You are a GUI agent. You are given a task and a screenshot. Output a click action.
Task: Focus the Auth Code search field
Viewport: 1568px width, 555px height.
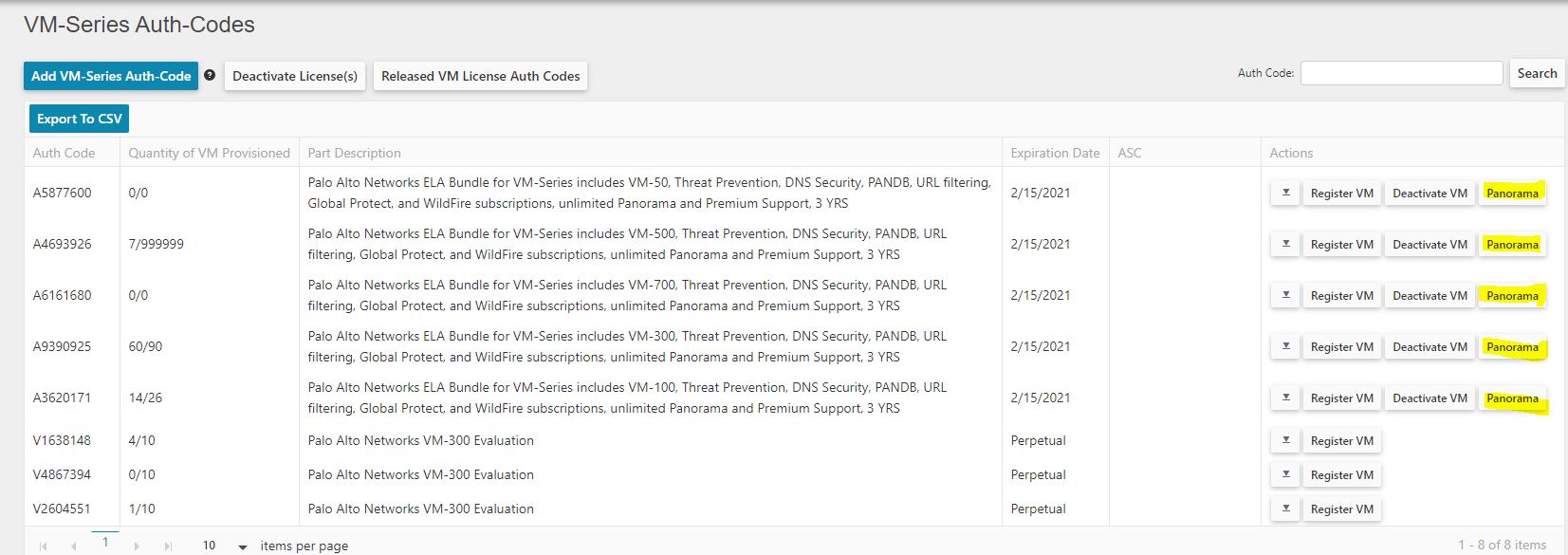[1401, 73]
